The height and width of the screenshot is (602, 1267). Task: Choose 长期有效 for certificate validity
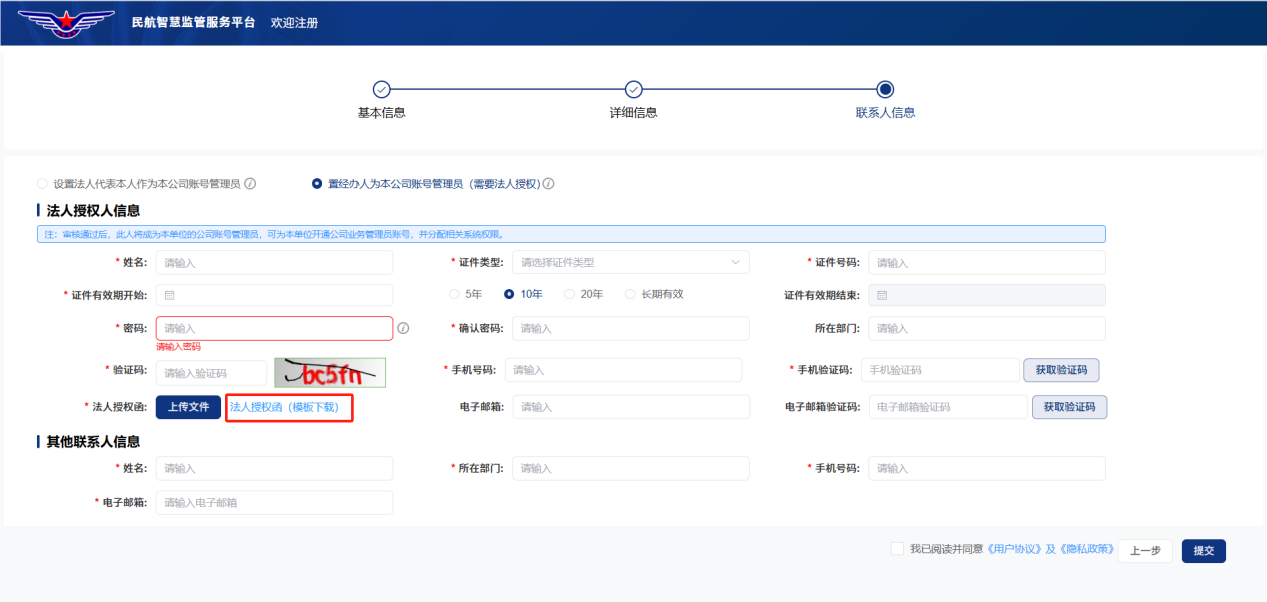tap(630, 294)
